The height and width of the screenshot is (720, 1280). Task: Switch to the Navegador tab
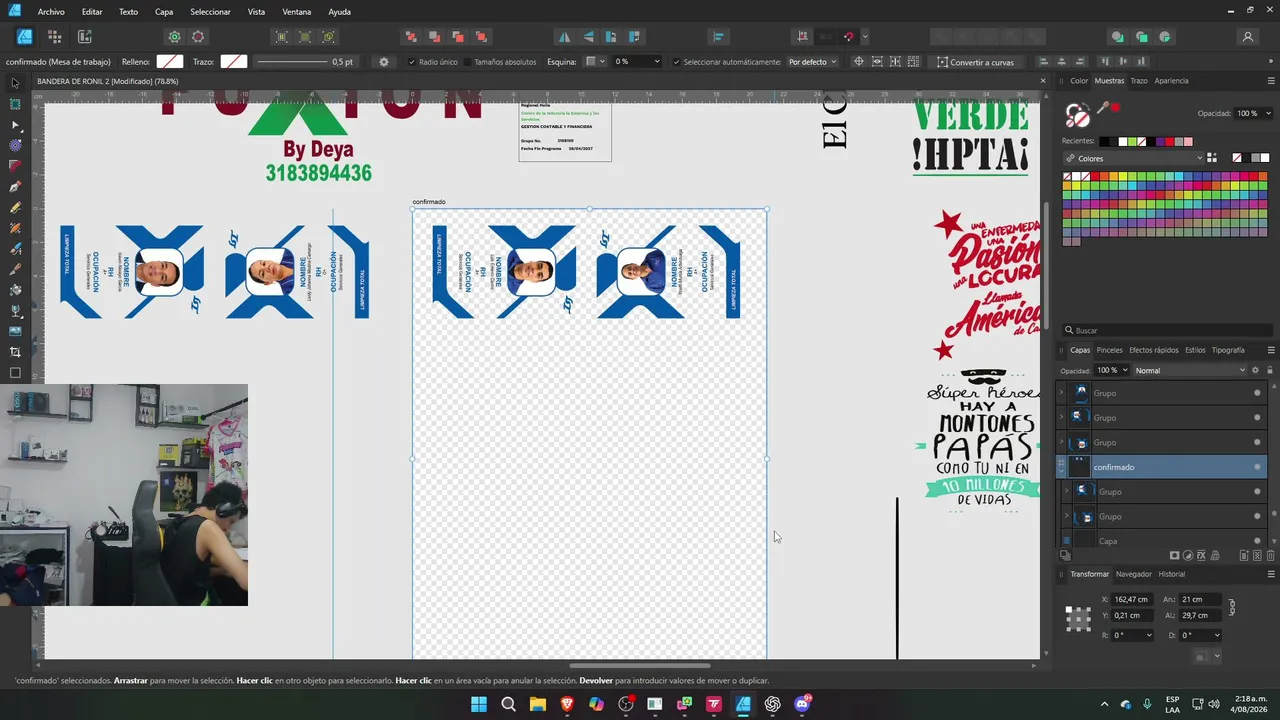(x=1133, y=574)
